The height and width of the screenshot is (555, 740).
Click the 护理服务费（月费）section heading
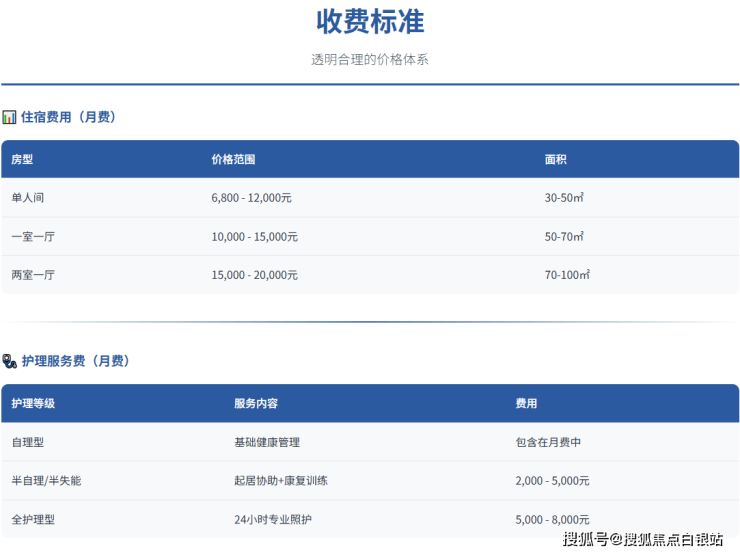75,361
